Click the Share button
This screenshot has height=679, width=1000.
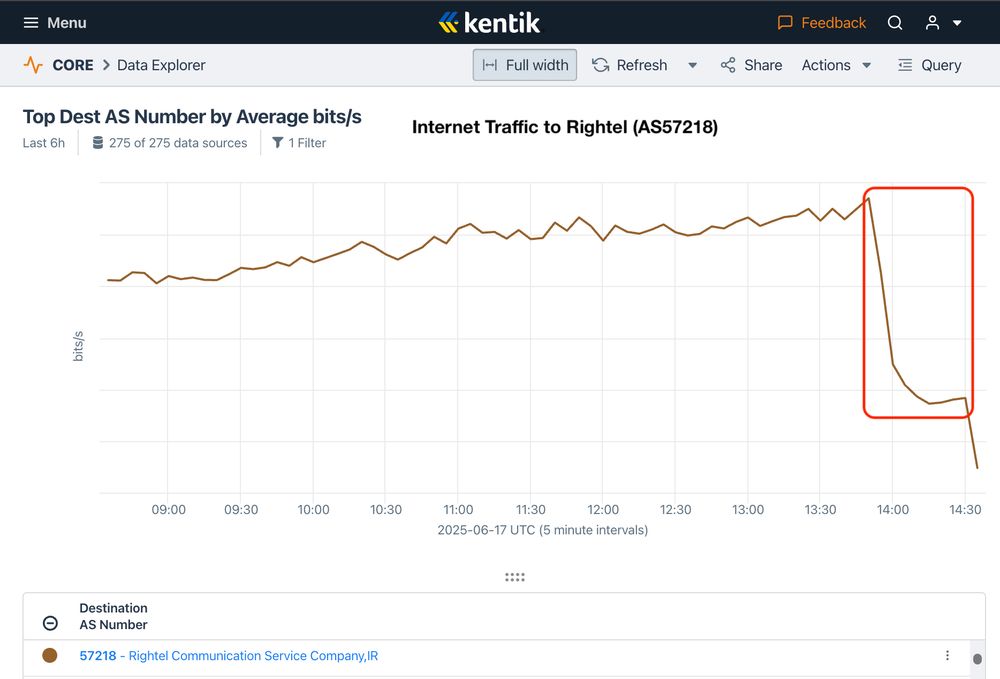tap(751, 65)
